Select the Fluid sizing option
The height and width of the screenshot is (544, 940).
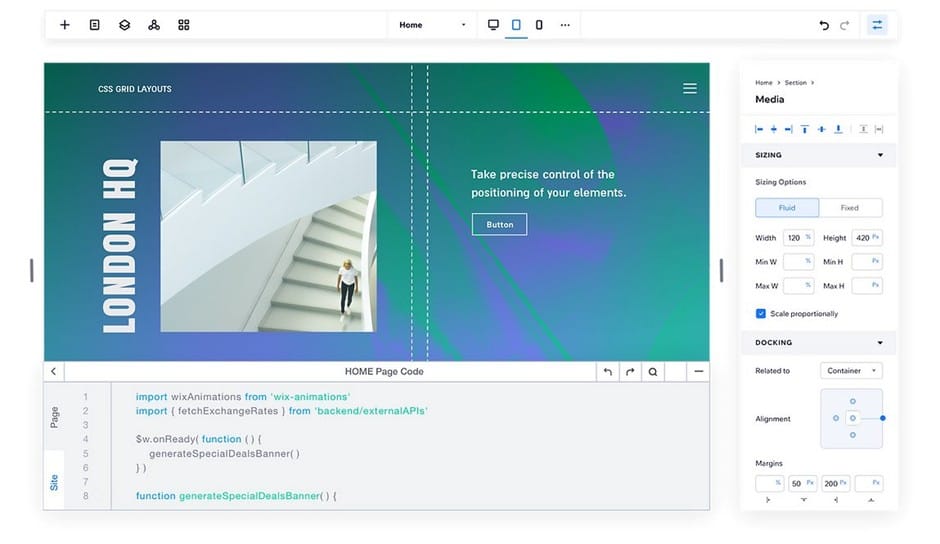pos(787,208)
